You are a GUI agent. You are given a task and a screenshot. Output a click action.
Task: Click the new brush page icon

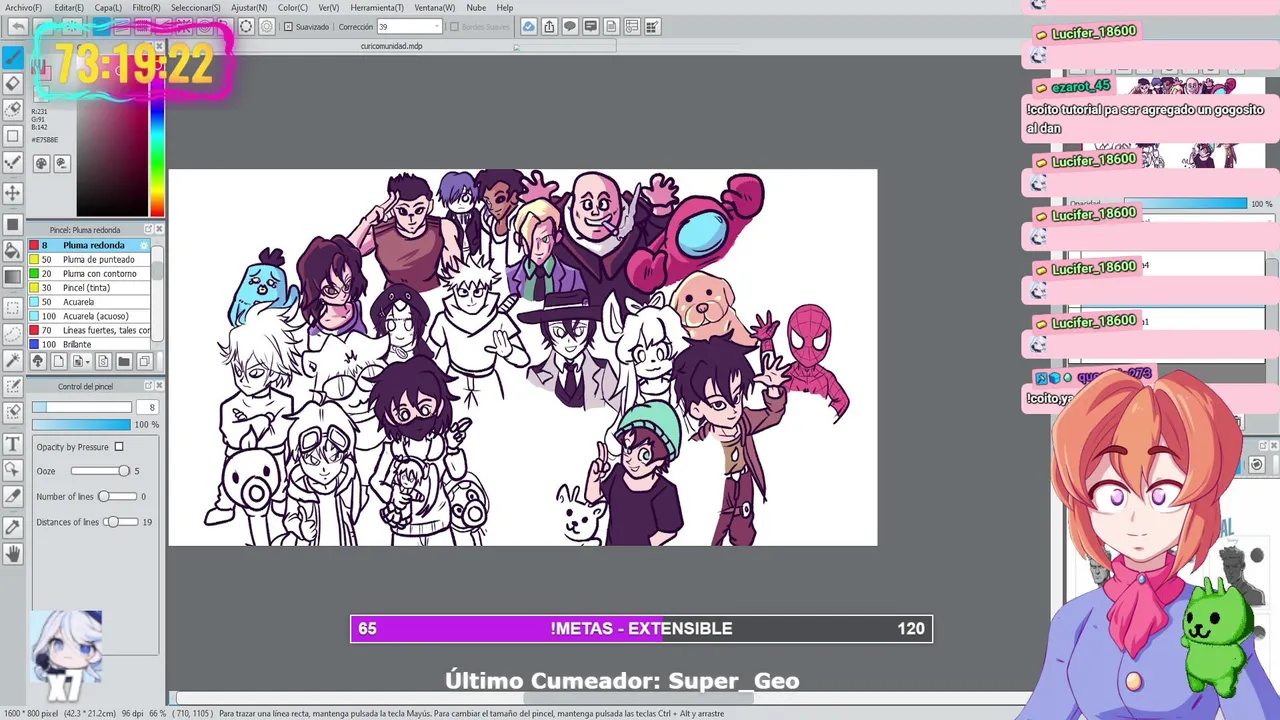click(x=58, y=361)
